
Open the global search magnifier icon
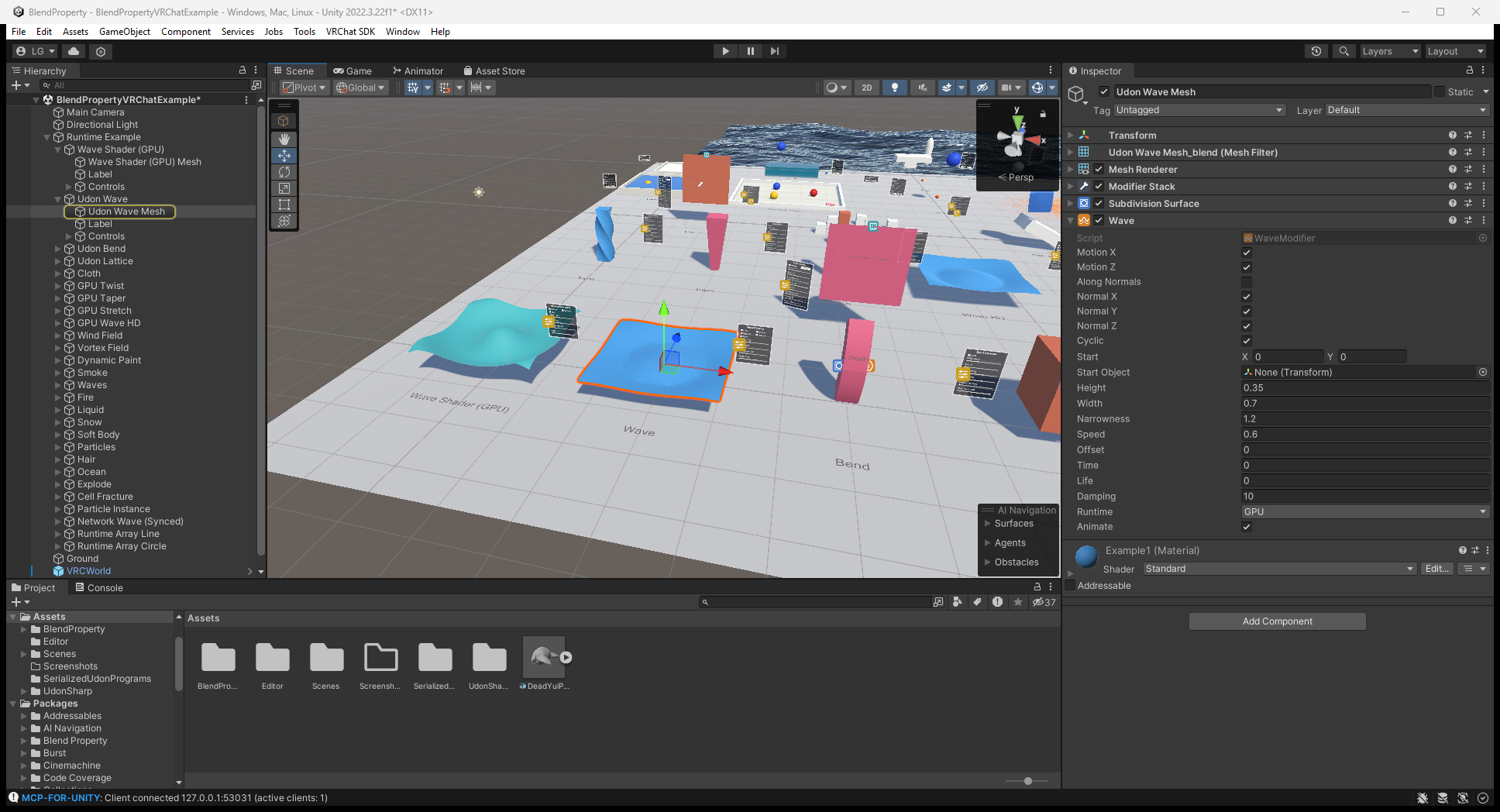[1344, 51]
